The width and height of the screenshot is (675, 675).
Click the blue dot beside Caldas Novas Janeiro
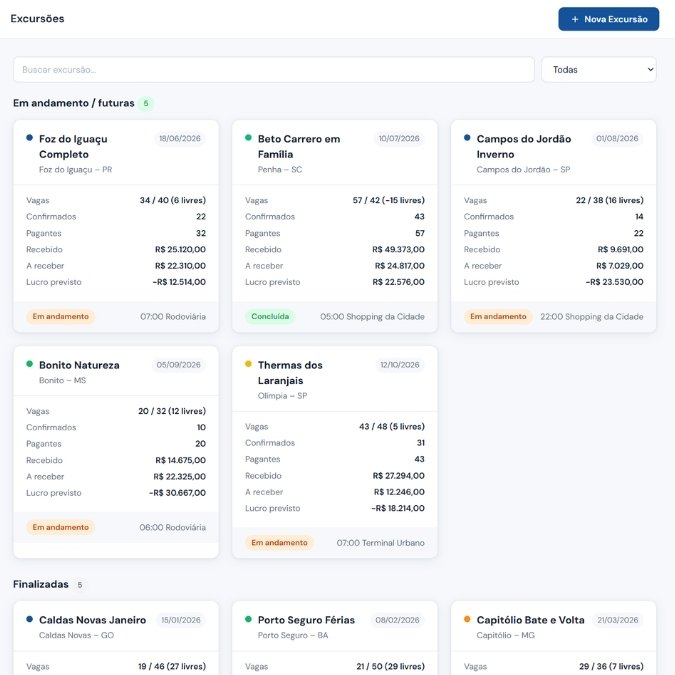(29, 619)
